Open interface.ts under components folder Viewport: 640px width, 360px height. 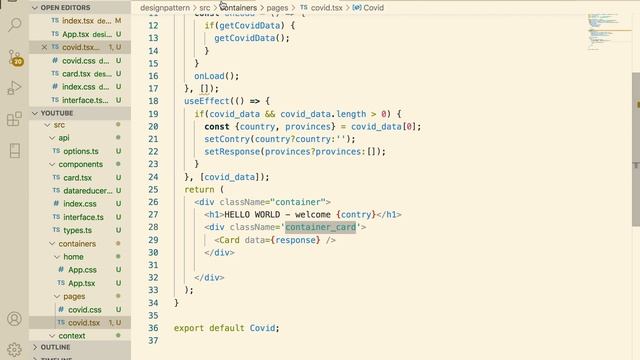point(80,218)
